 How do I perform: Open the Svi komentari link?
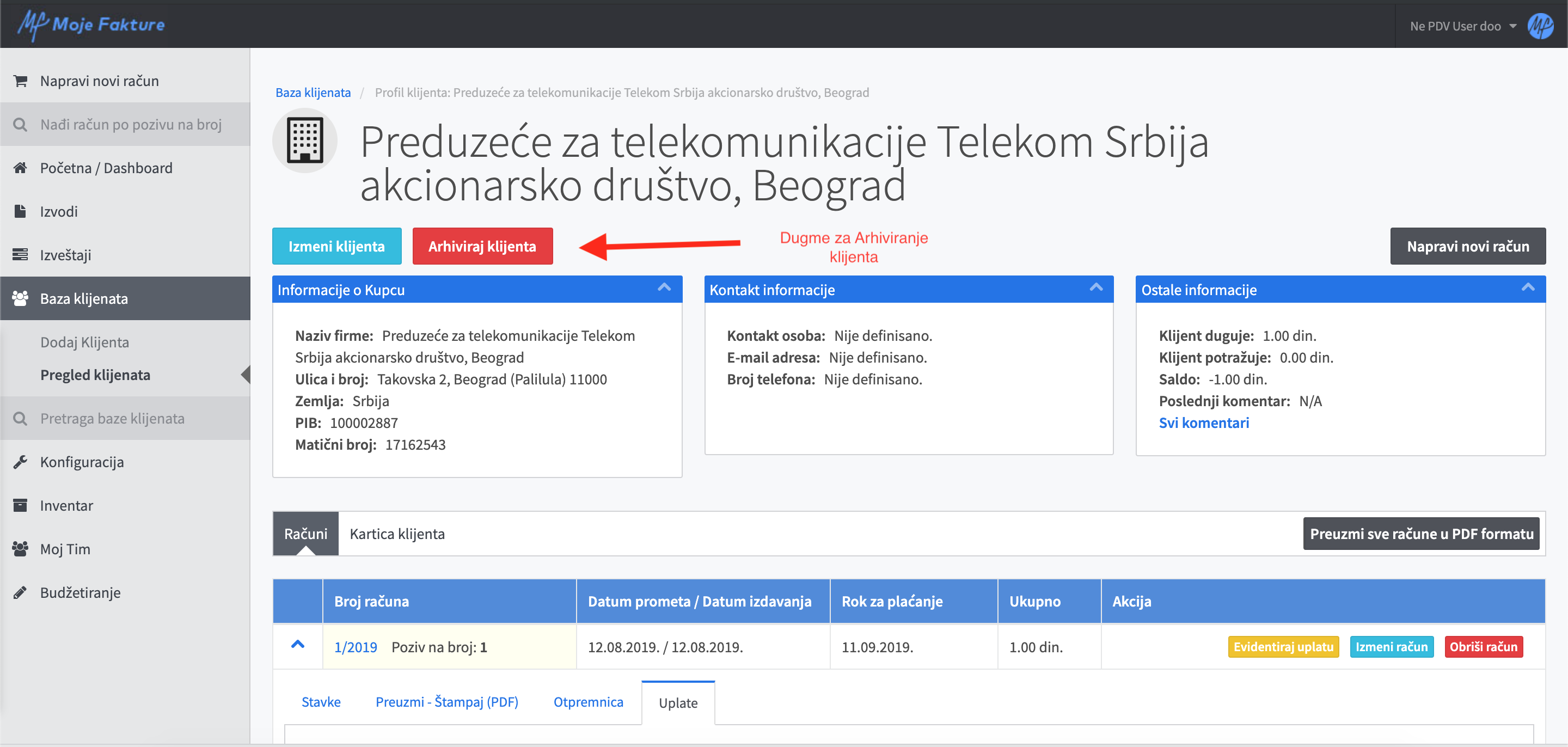coord(1203,423)
